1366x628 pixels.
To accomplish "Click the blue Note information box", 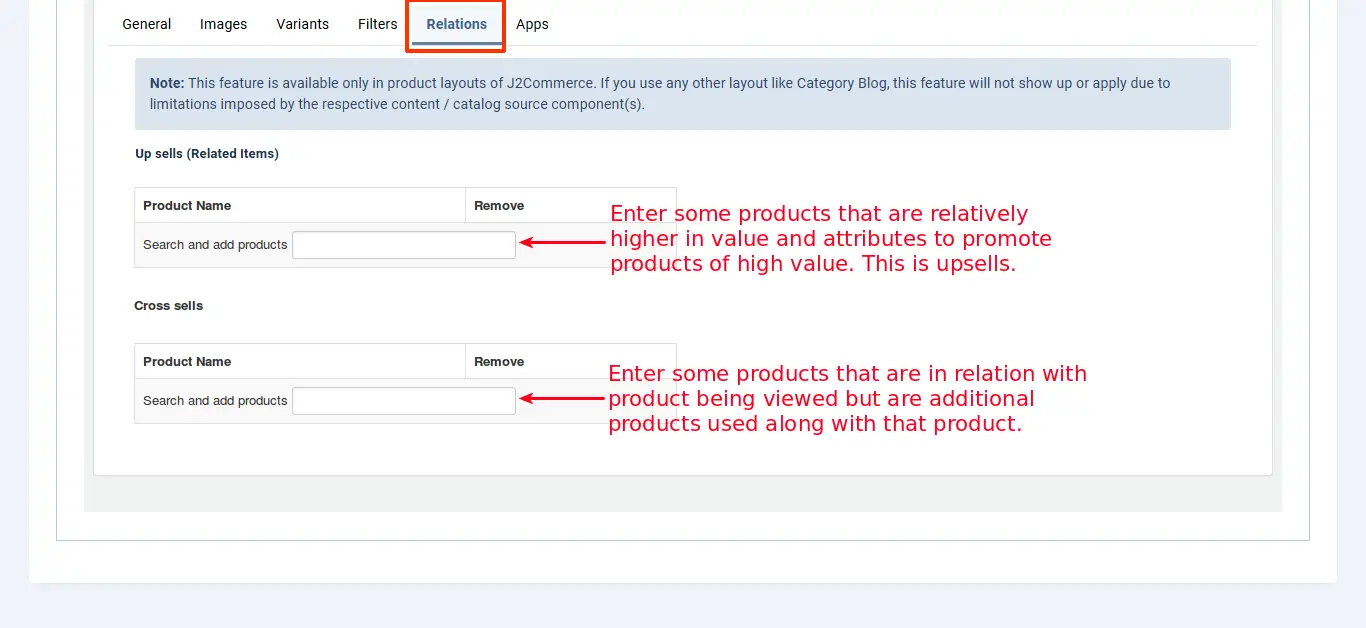I will 683,94.
